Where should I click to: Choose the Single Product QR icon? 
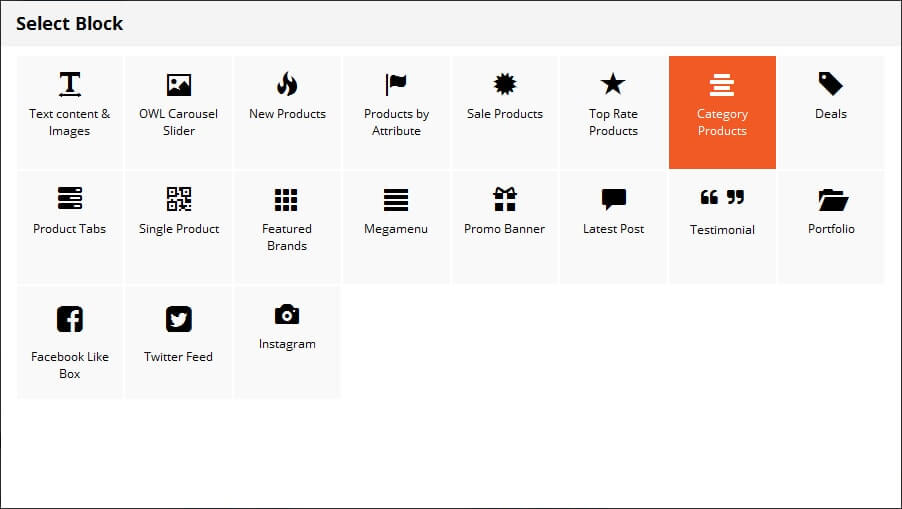click(178, 199)
